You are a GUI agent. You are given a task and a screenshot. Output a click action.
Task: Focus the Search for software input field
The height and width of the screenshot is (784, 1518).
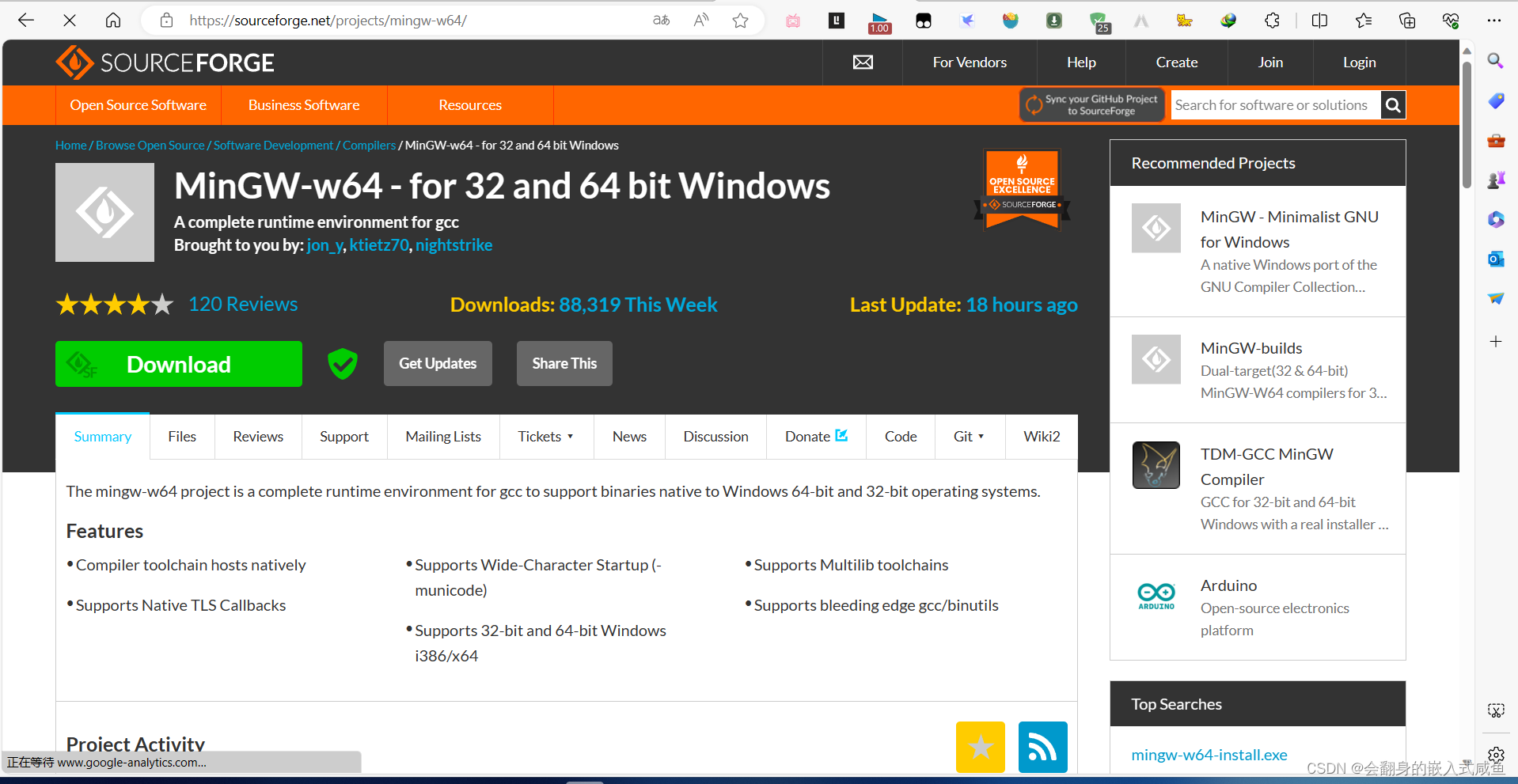[x=1276, y=104]
